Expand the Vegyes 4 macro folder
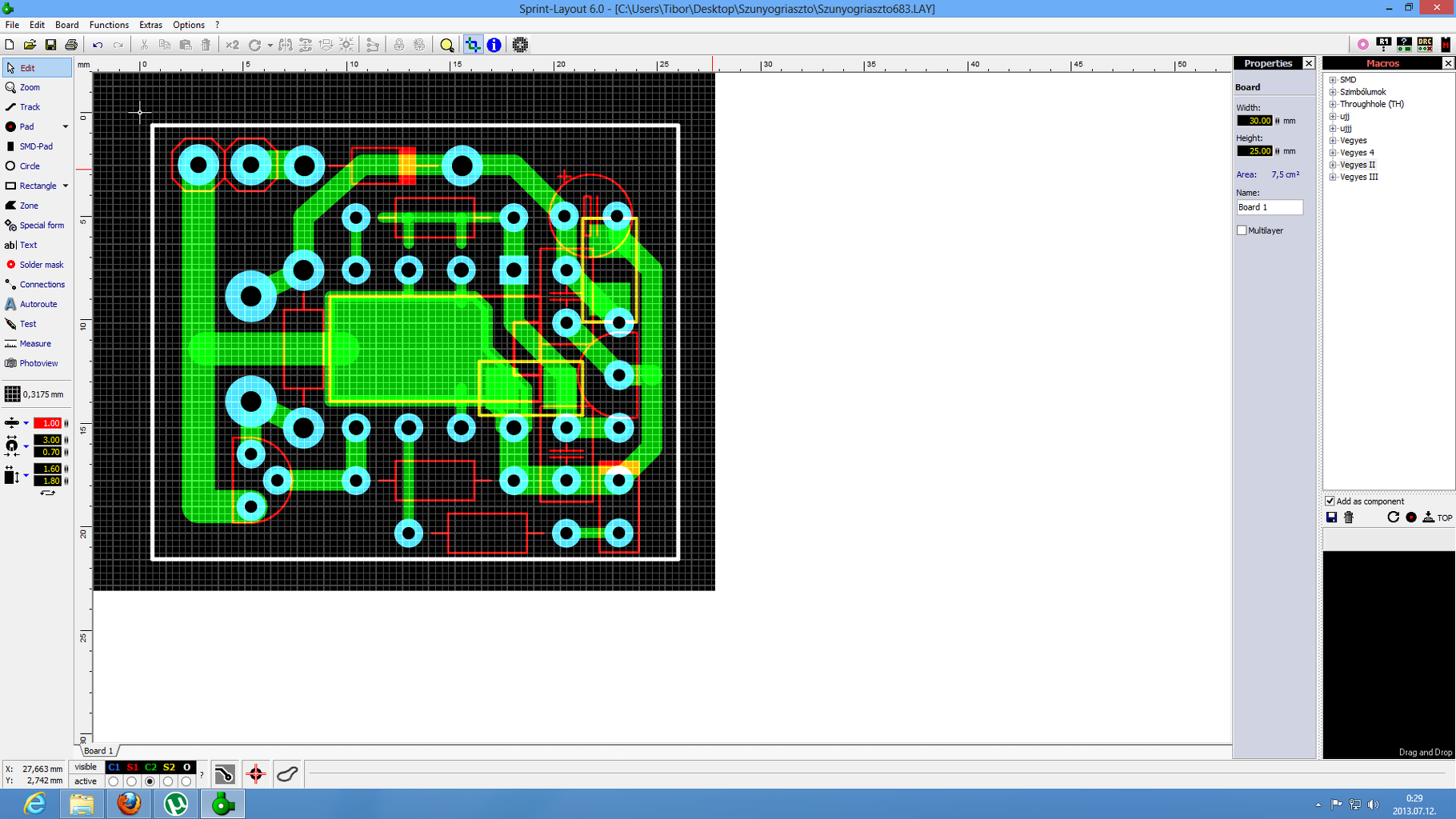The height and width of the screenshot is (819, 1456). point(1333,153)
